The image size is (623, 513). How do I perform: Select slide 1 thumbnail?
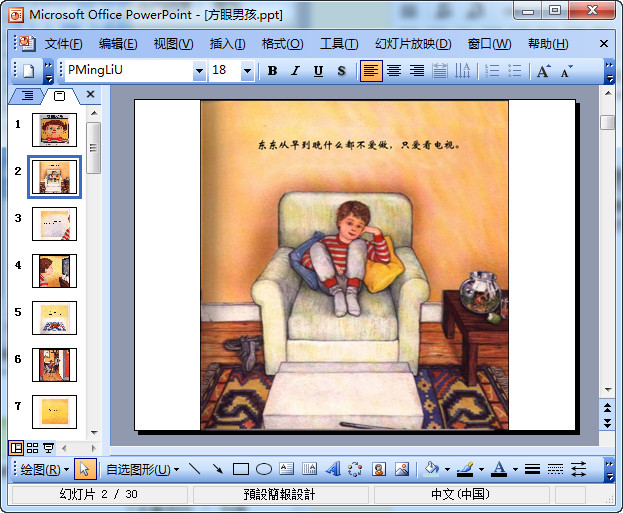coord(54,130)
